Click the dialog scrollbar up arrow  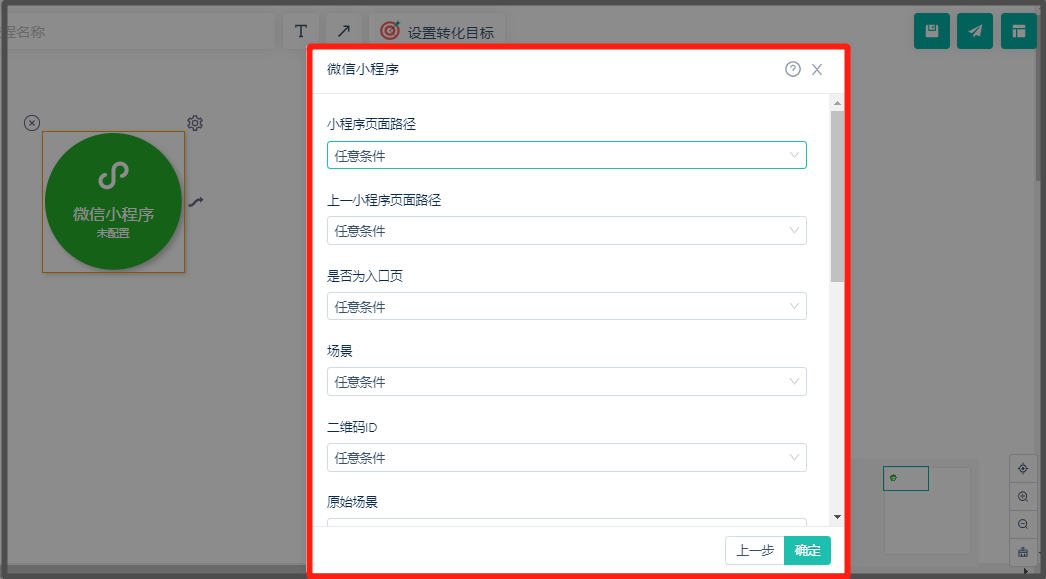tap(837, 103)
